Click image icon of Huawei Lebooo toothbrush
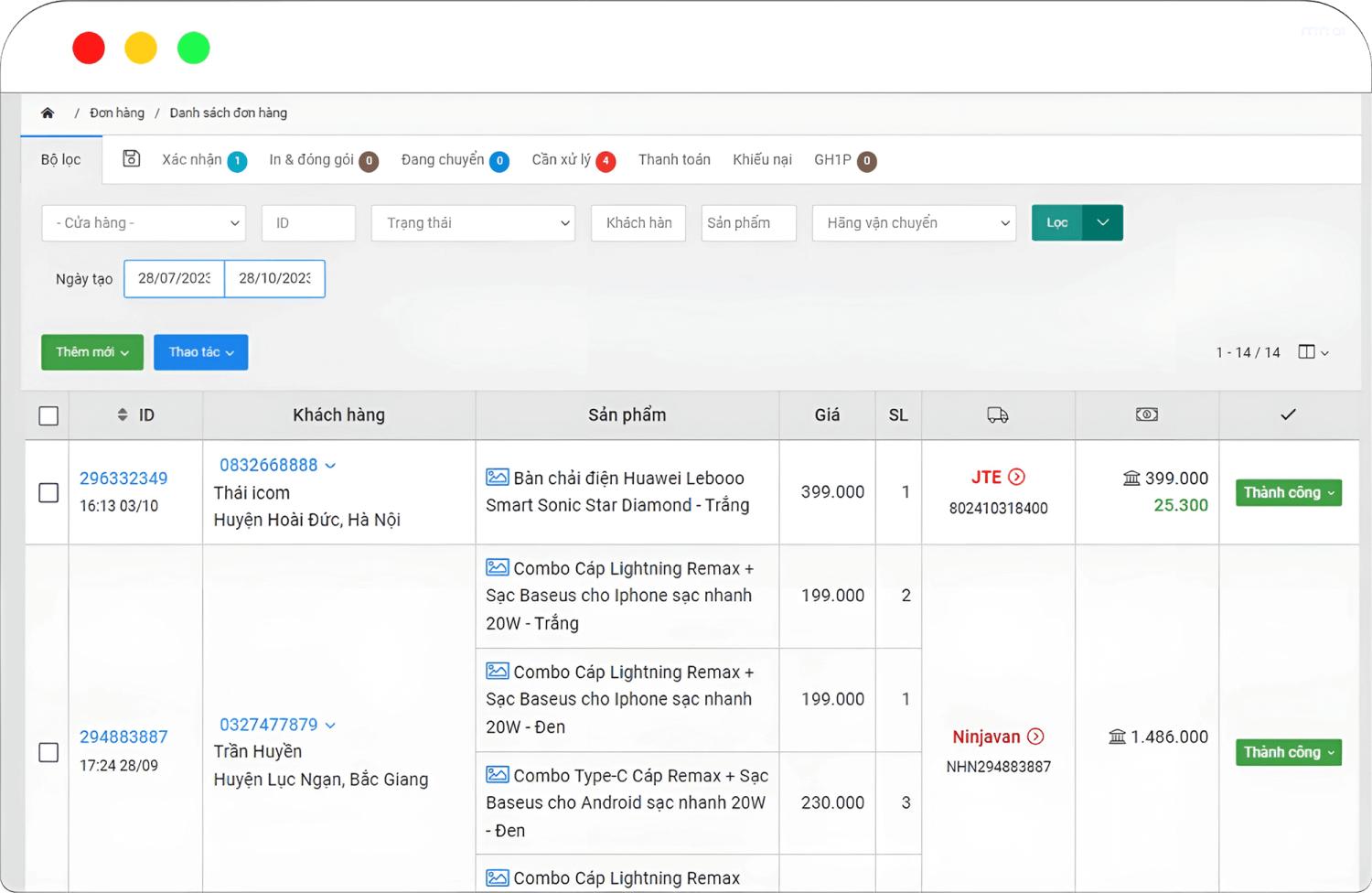This screenshot has width=1372, height=893. coord(498,478)
